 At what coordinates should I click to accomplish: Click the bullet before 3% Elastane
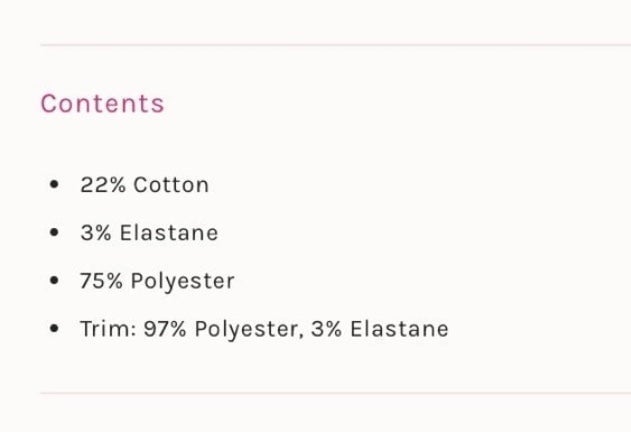[54, 232]
